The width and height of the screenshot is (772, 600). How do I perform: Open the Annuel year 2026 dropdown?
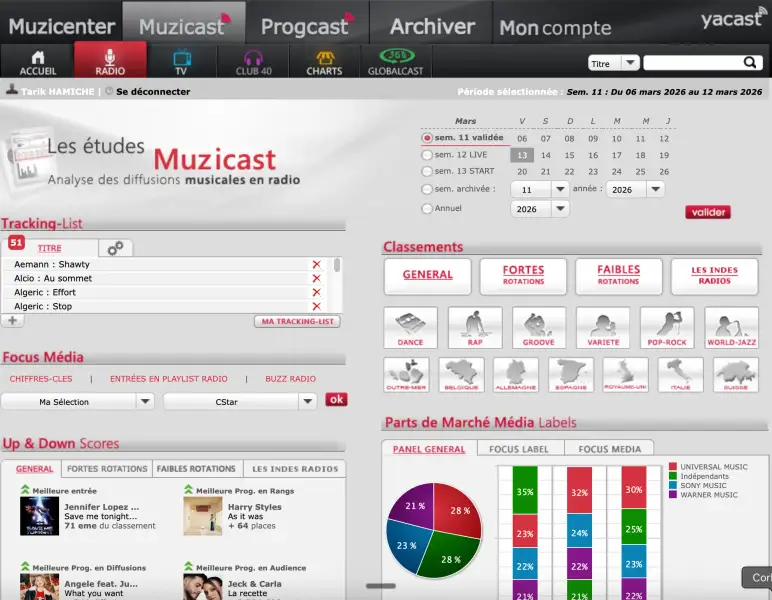tap(540, 209)
